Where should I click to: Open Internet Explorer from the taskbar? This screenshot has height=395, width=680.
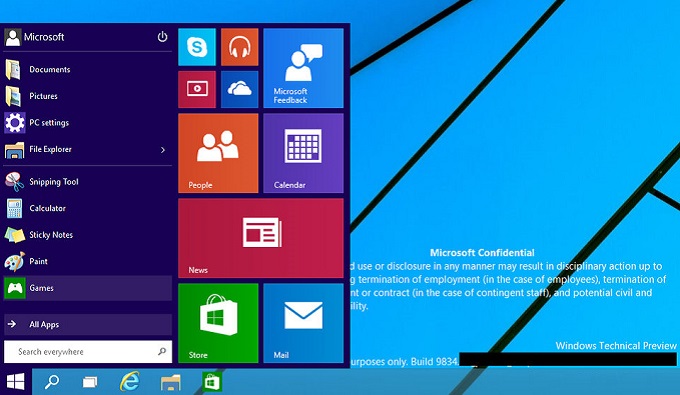pos(130,382)
